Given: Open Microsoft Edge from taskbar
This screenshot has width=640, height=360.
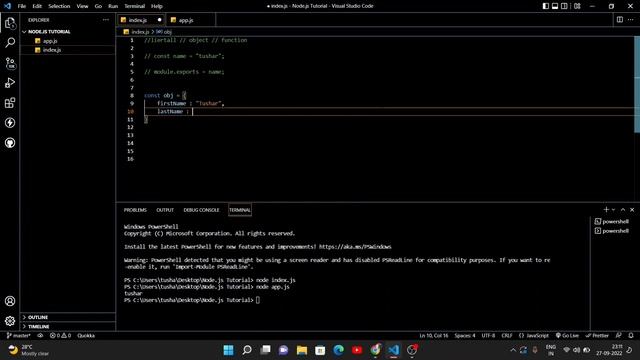Looking at the screenshot, I should point(338,350).
